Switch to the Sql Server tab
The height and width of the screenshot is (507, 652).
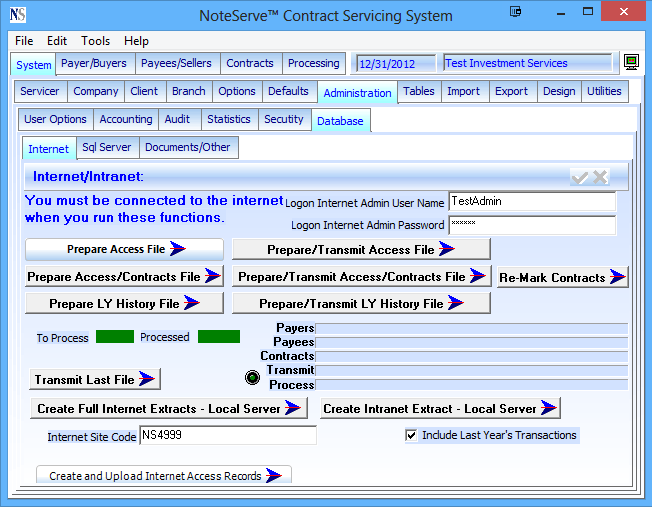(x=107, y=148)
